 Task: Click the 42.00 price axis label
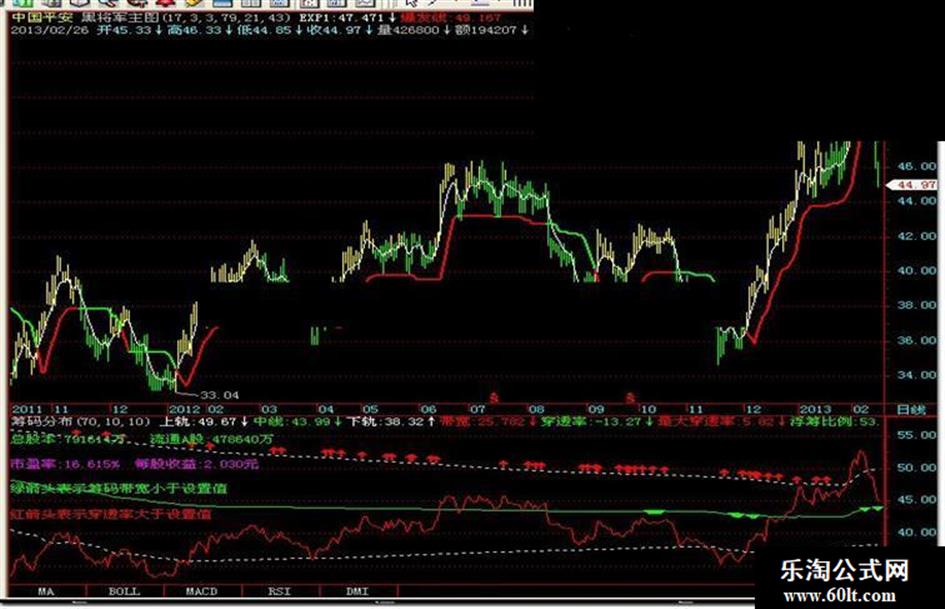click(917, 236)
